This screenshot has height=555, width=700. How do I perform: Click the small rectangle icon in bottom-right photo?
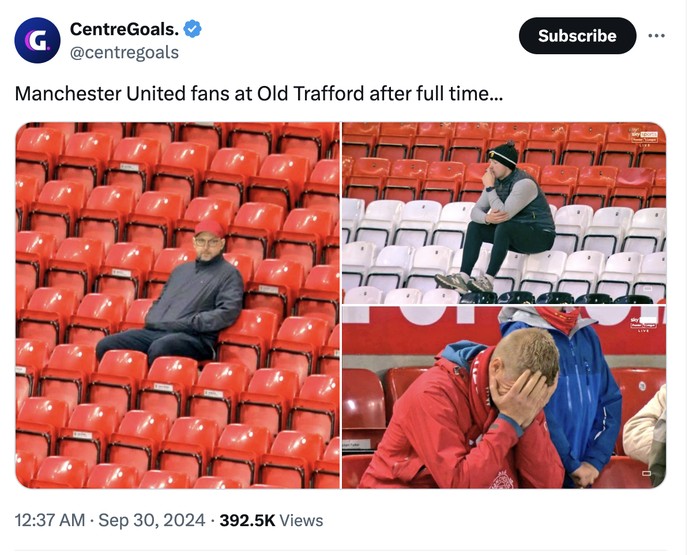(646, 470)
